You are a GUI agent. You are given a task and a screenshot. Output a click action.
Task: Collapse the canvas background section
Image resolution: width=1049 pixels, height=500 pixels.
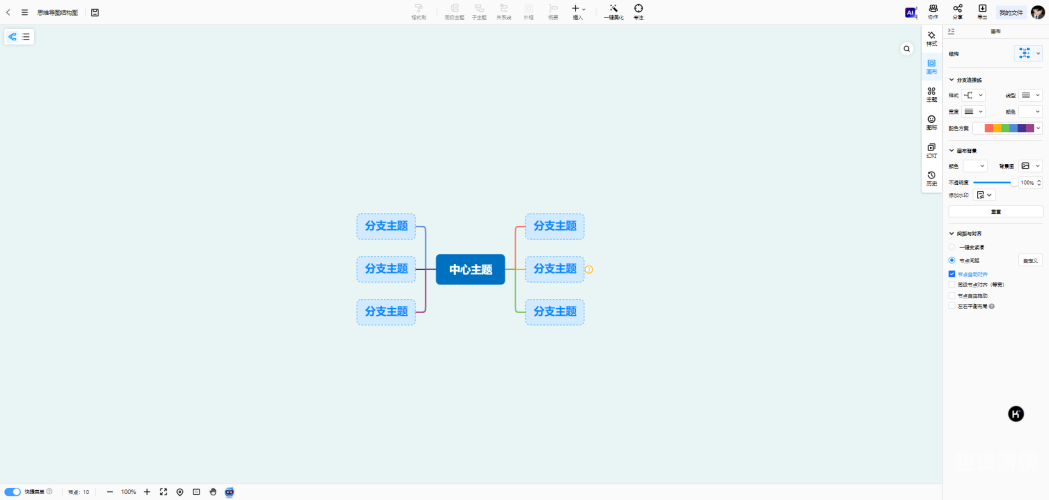[x=952, y=151]
